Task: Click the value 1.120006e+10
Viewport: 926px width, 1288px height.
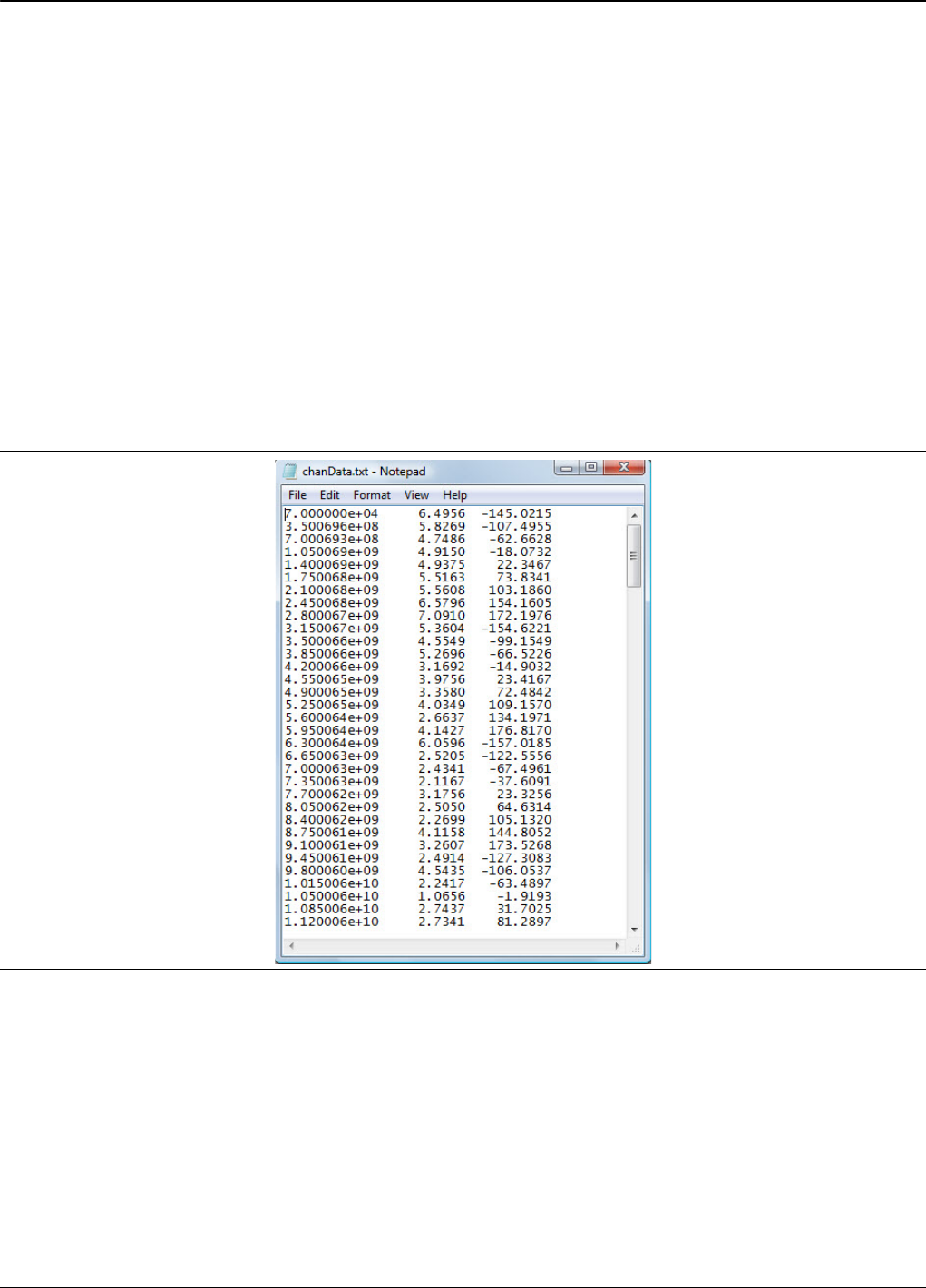Action: click(332, 920)
